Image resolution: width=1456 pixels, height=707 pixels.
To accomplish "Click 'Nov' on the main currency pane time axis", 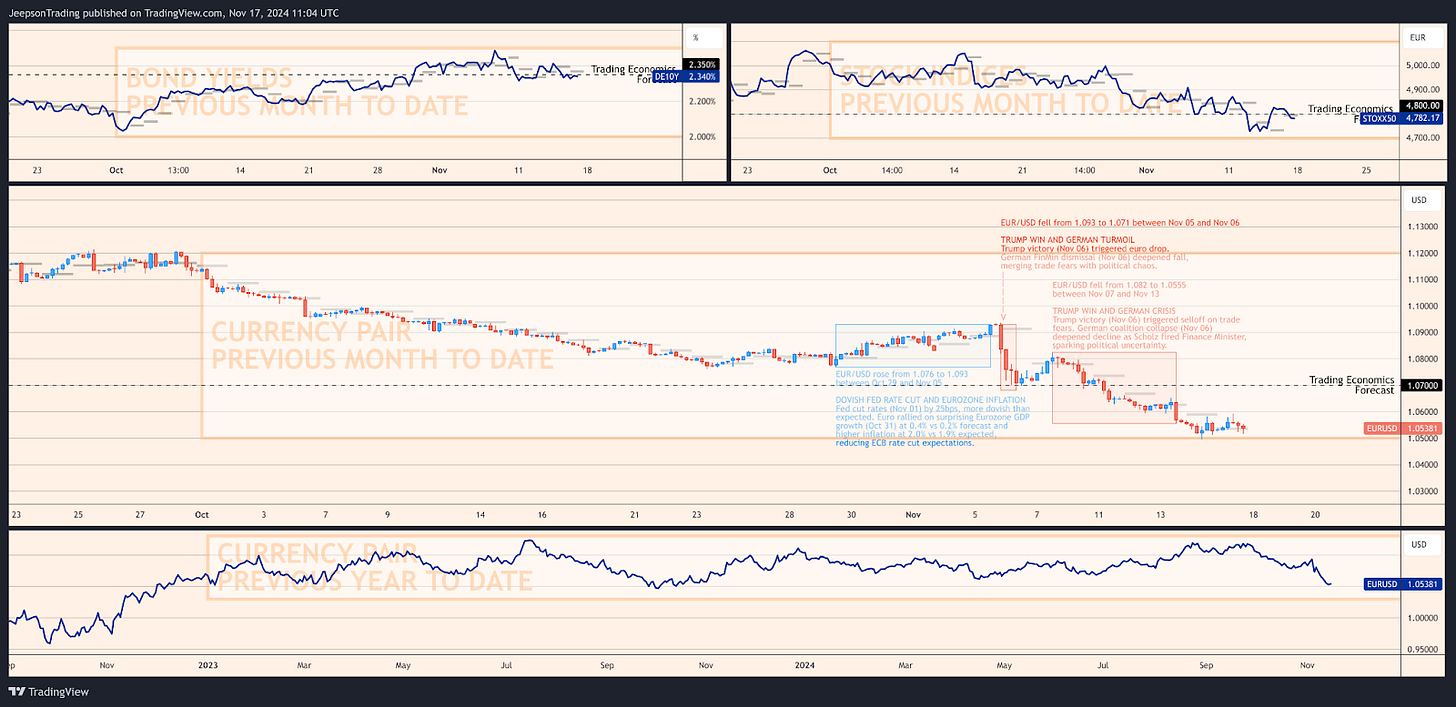I will pos(912,514).
